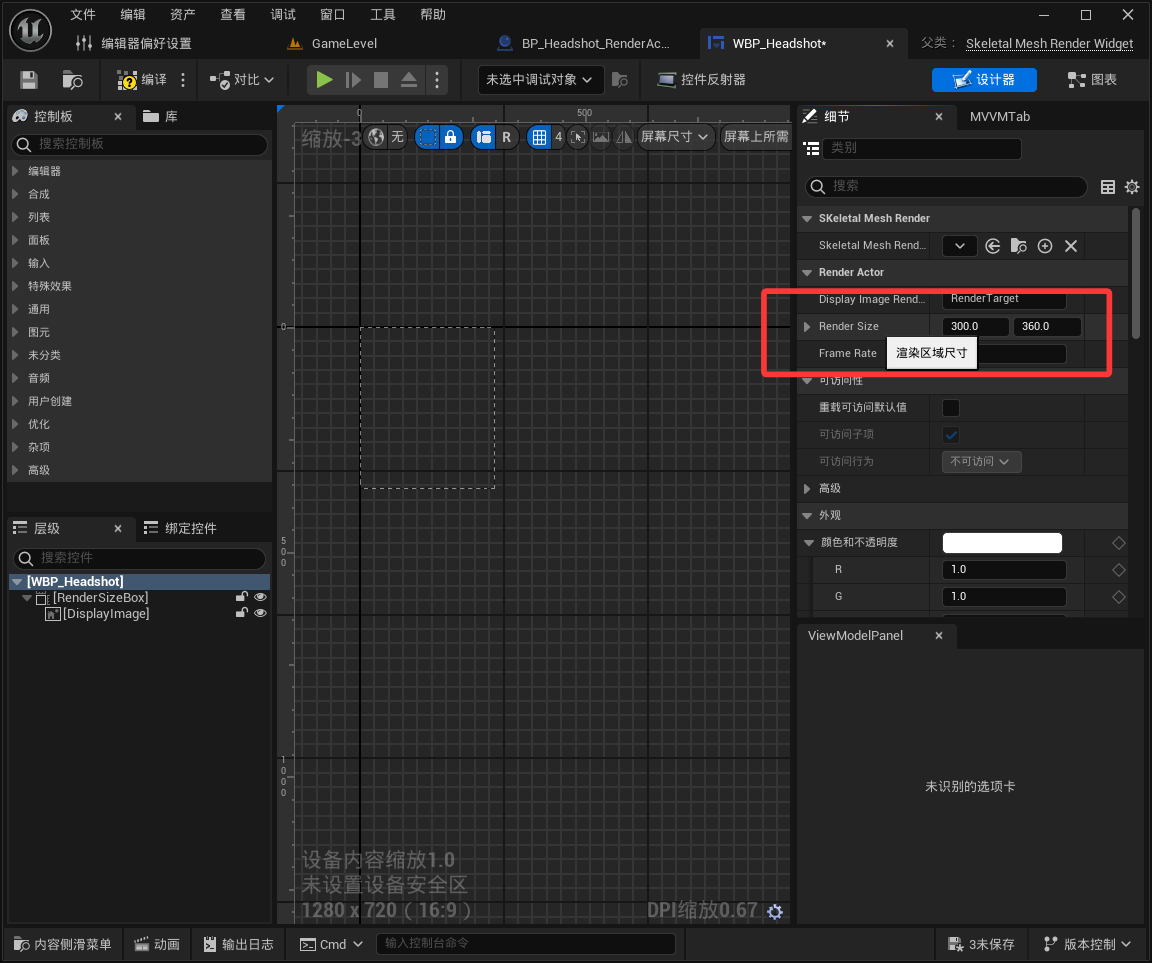Viewport: 1152px width, 963px height.
Task: Click the use selected asset arrow icon
Action: click(993, 246)
